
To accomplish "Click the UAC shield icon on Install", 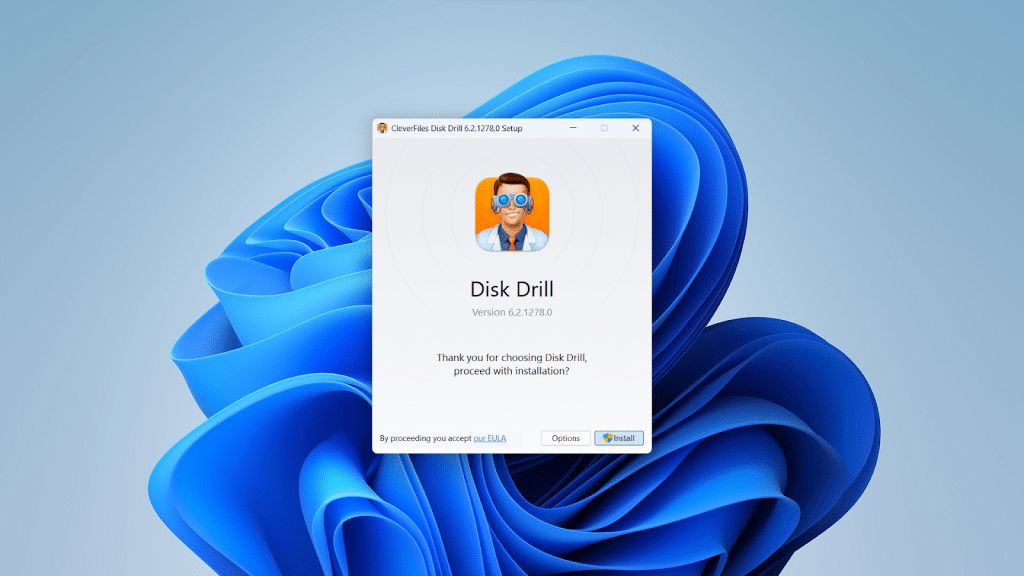I will coord(606,438).
